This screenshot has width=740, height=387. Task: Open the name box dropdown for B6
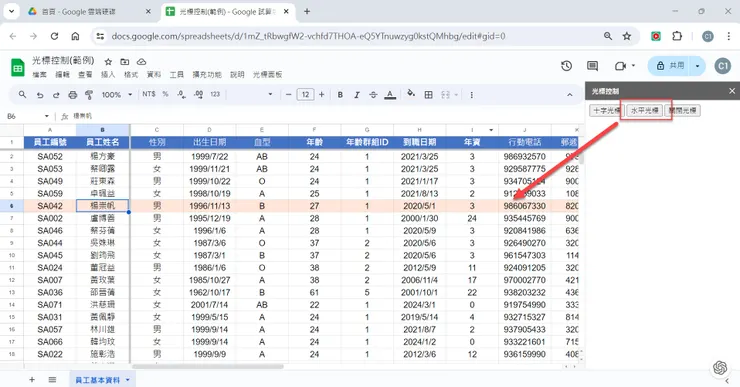(x=46, y=116)
